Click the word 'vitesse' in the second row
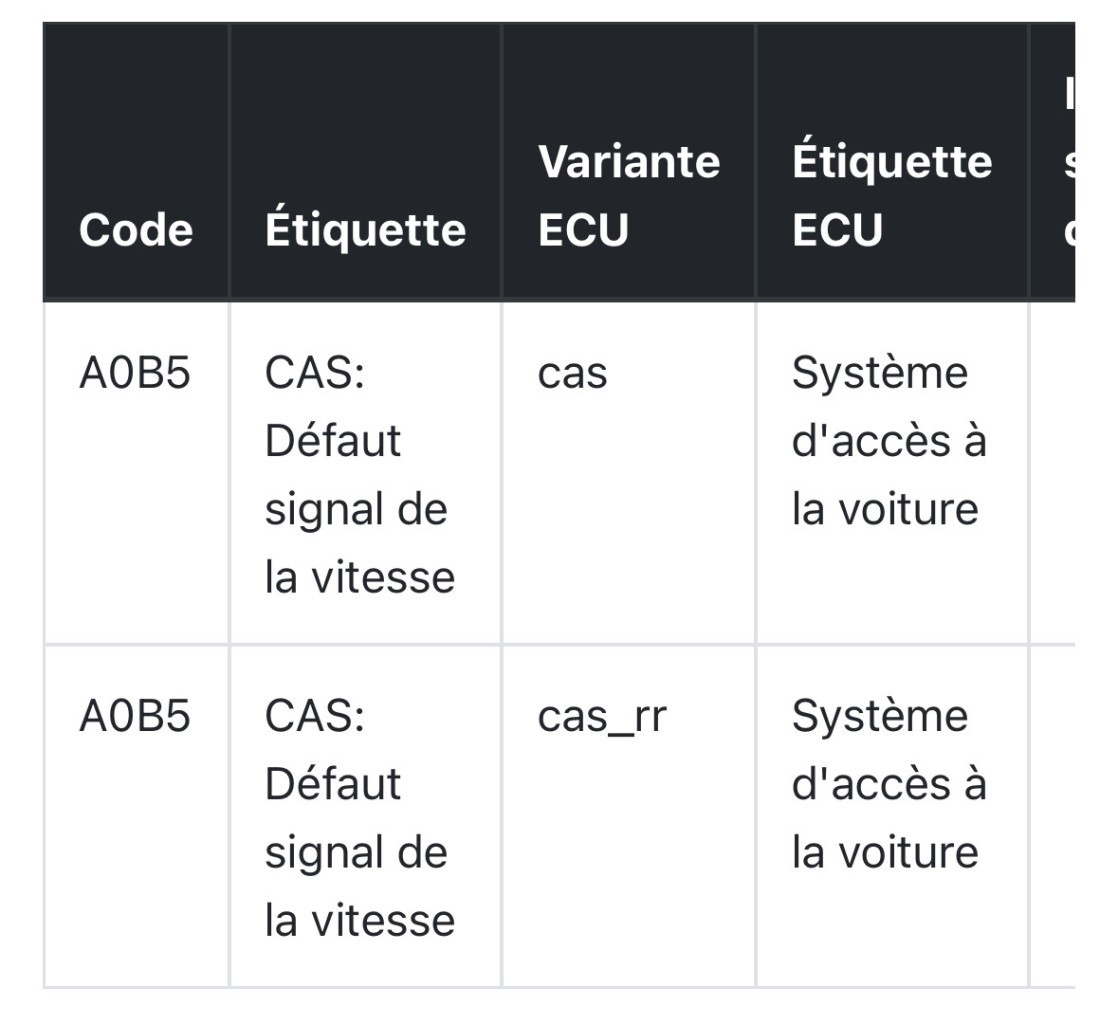1118x1024 pixels. [384, 921]
